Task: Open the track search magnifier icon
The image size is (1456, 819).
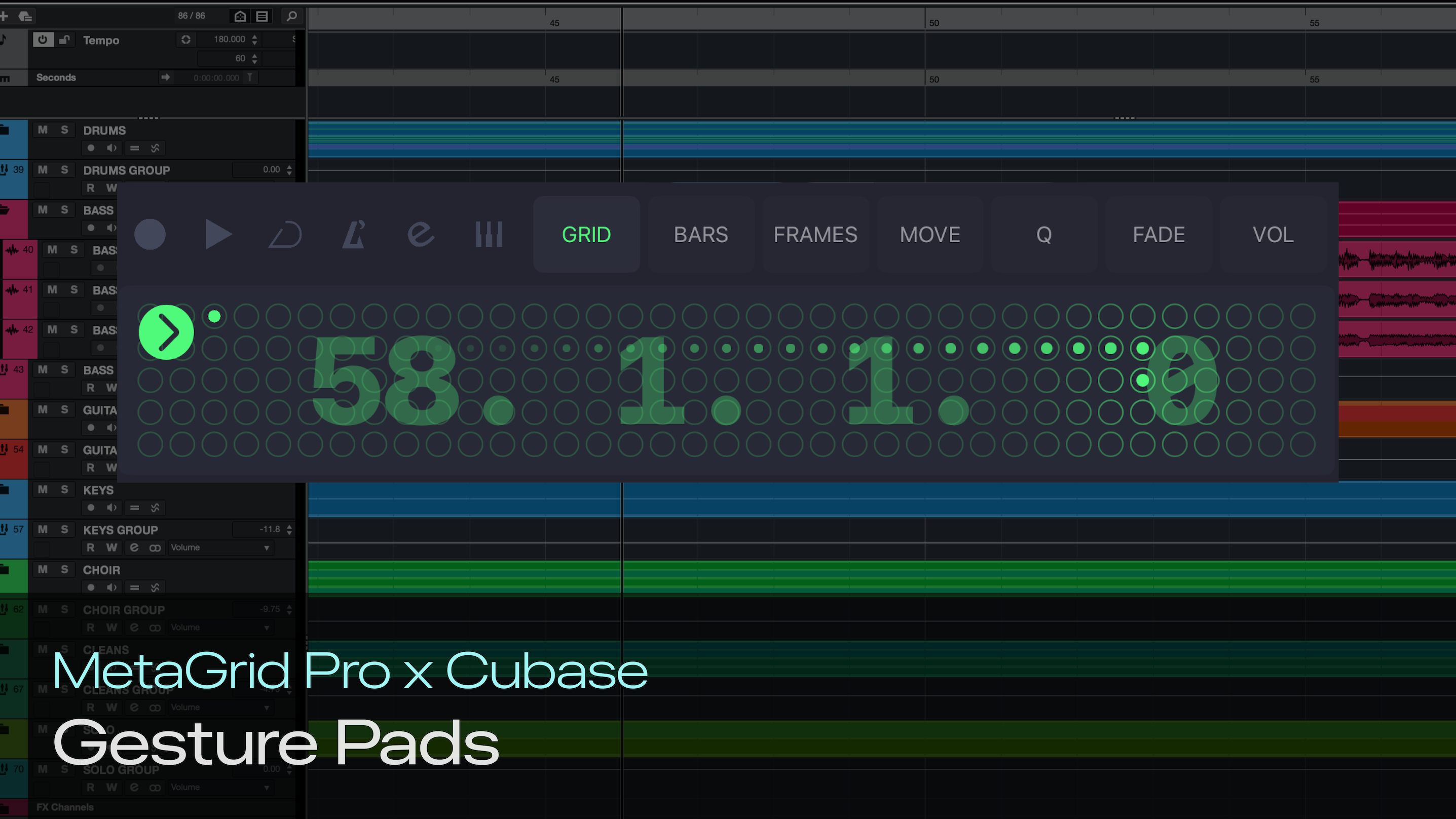Action: pyautogui.click(x=291, y=16)
